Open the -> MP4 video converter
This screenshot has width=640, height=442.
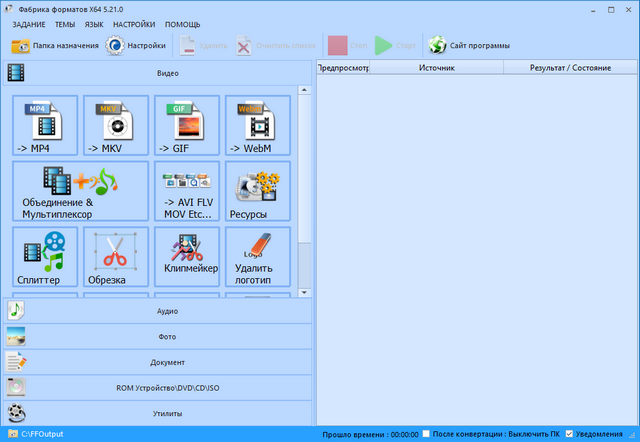click(45, 126)
